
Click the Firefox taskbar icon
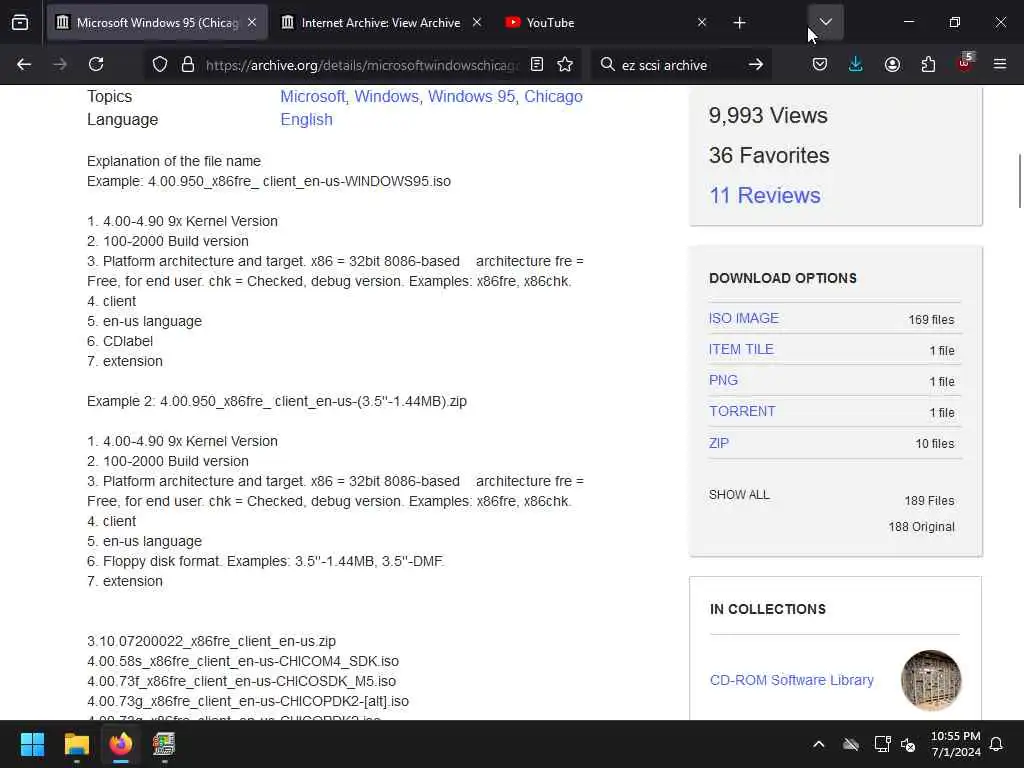point(120,744)
